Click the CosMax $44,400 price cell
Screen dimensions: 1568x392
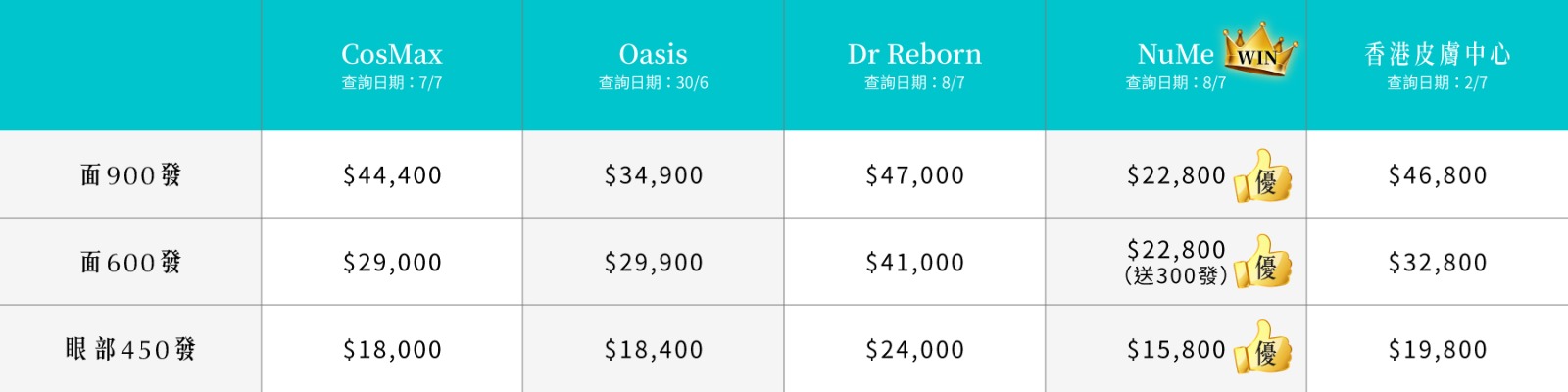click(x=392, y=175)
